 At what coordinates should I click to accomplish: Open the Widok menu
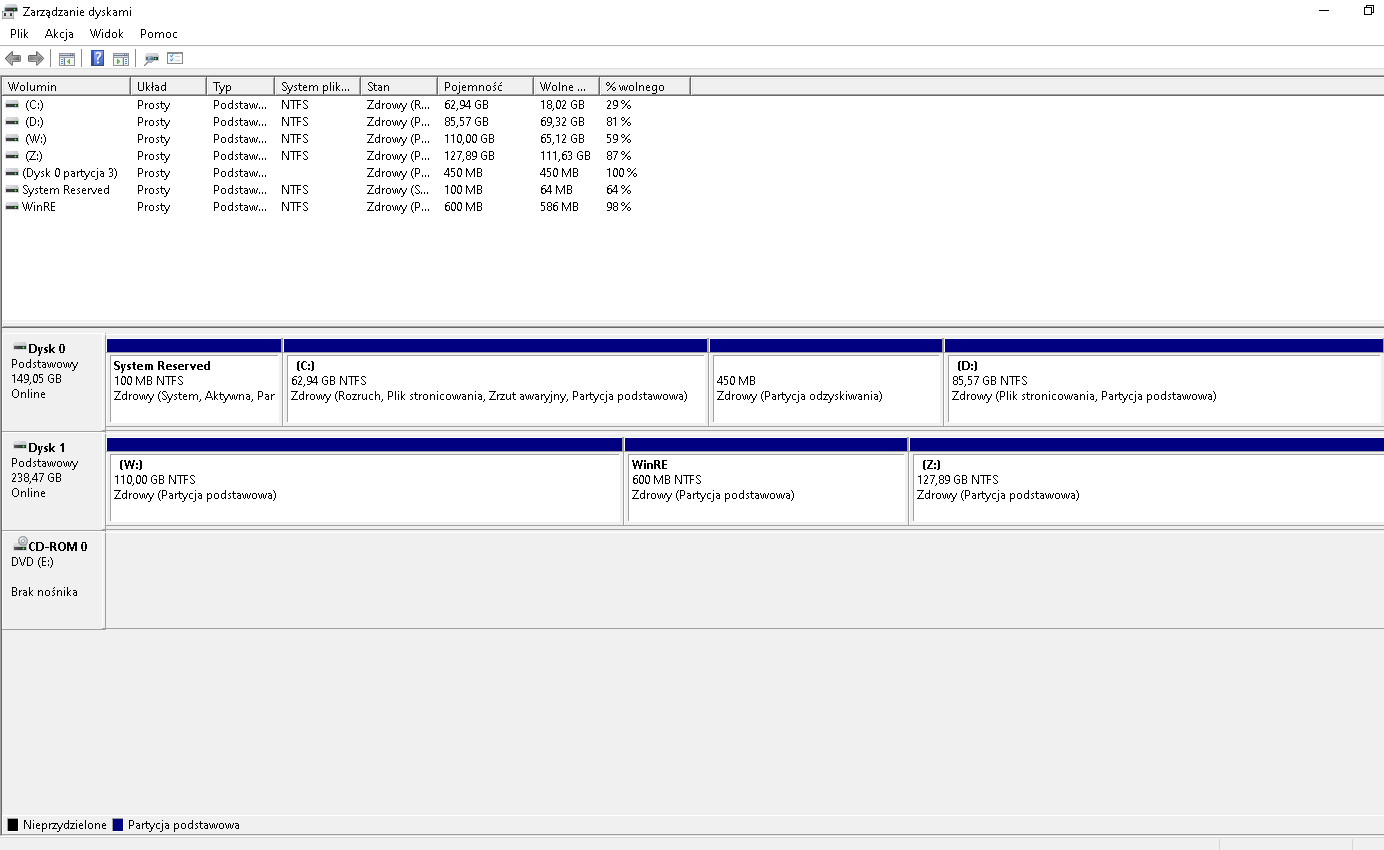click(106, 34)
